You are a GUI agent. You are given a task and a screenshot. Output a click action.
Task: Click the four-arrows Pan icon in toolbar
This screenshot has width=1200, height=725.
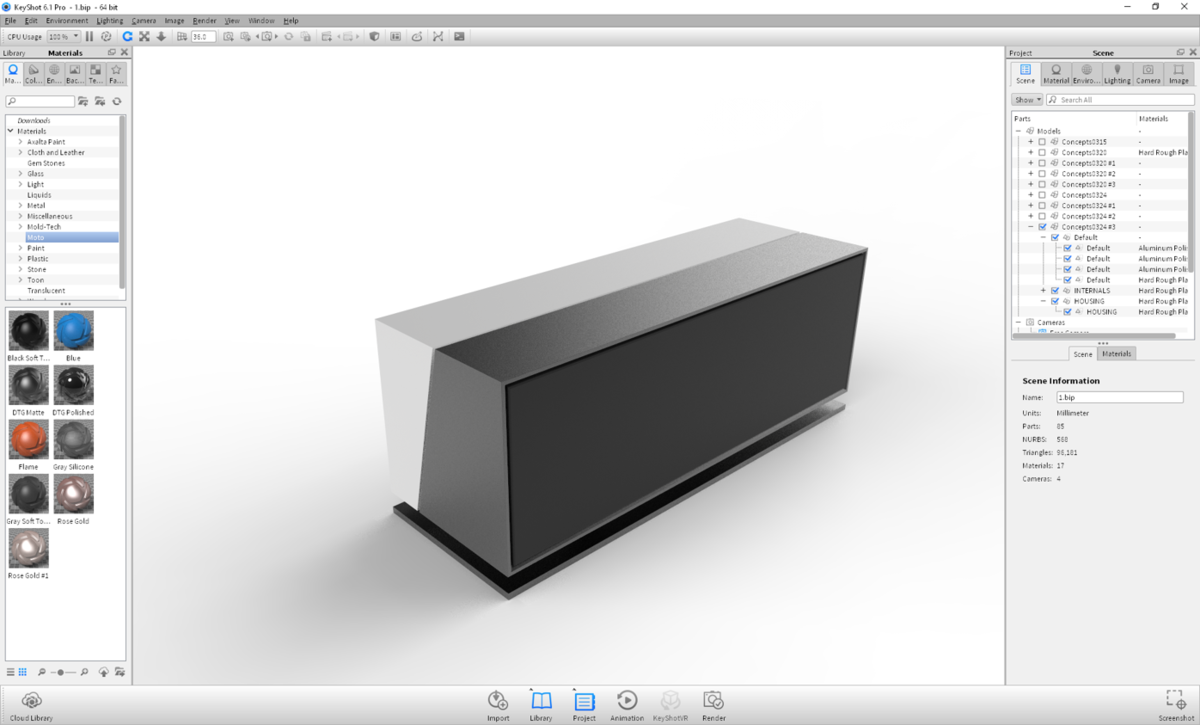tap(144, 36)
